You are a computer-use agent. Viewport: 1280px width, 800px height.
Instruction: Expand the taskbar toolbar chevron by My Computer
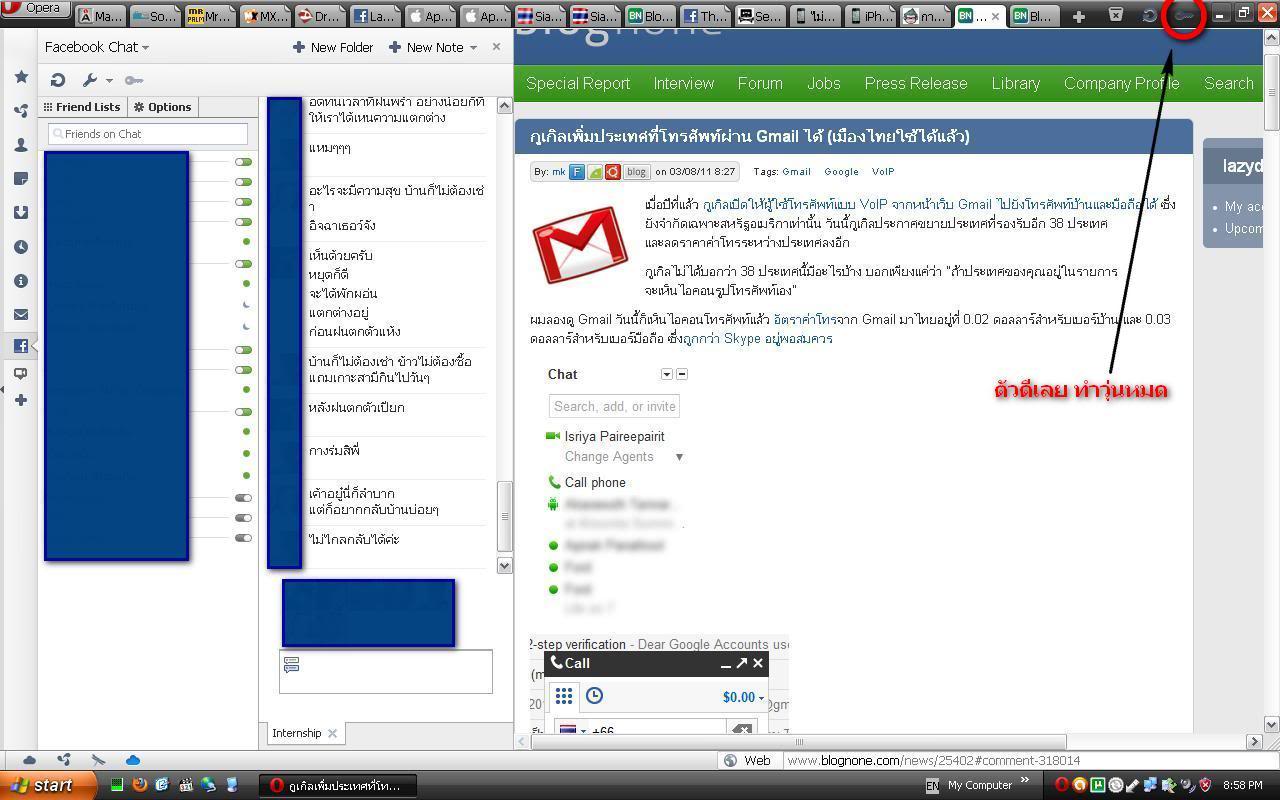pos(1025,781)
